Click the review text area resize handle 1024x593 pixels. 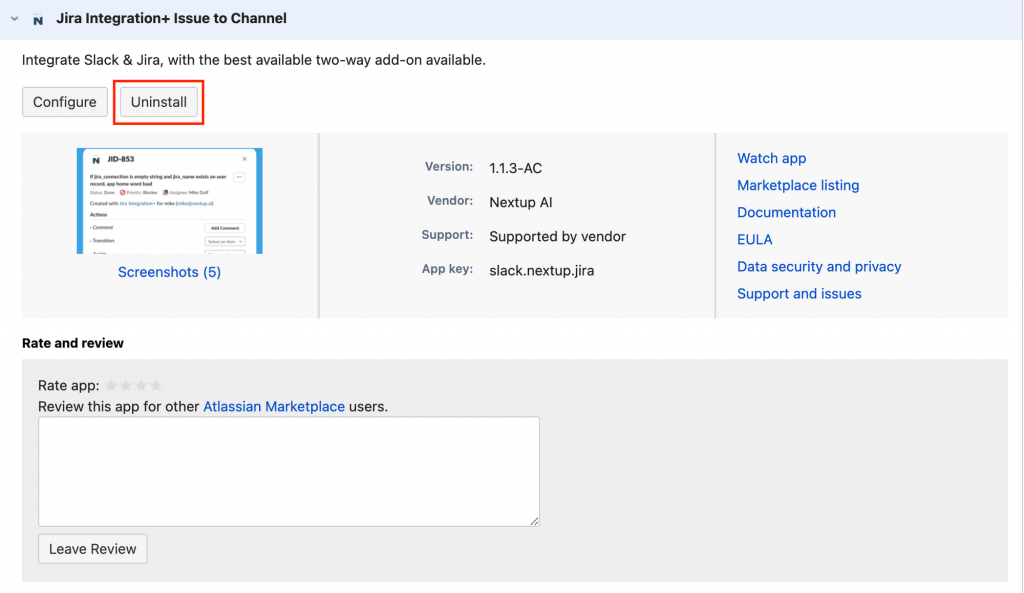pyautogui.click(x=534, y=521)
